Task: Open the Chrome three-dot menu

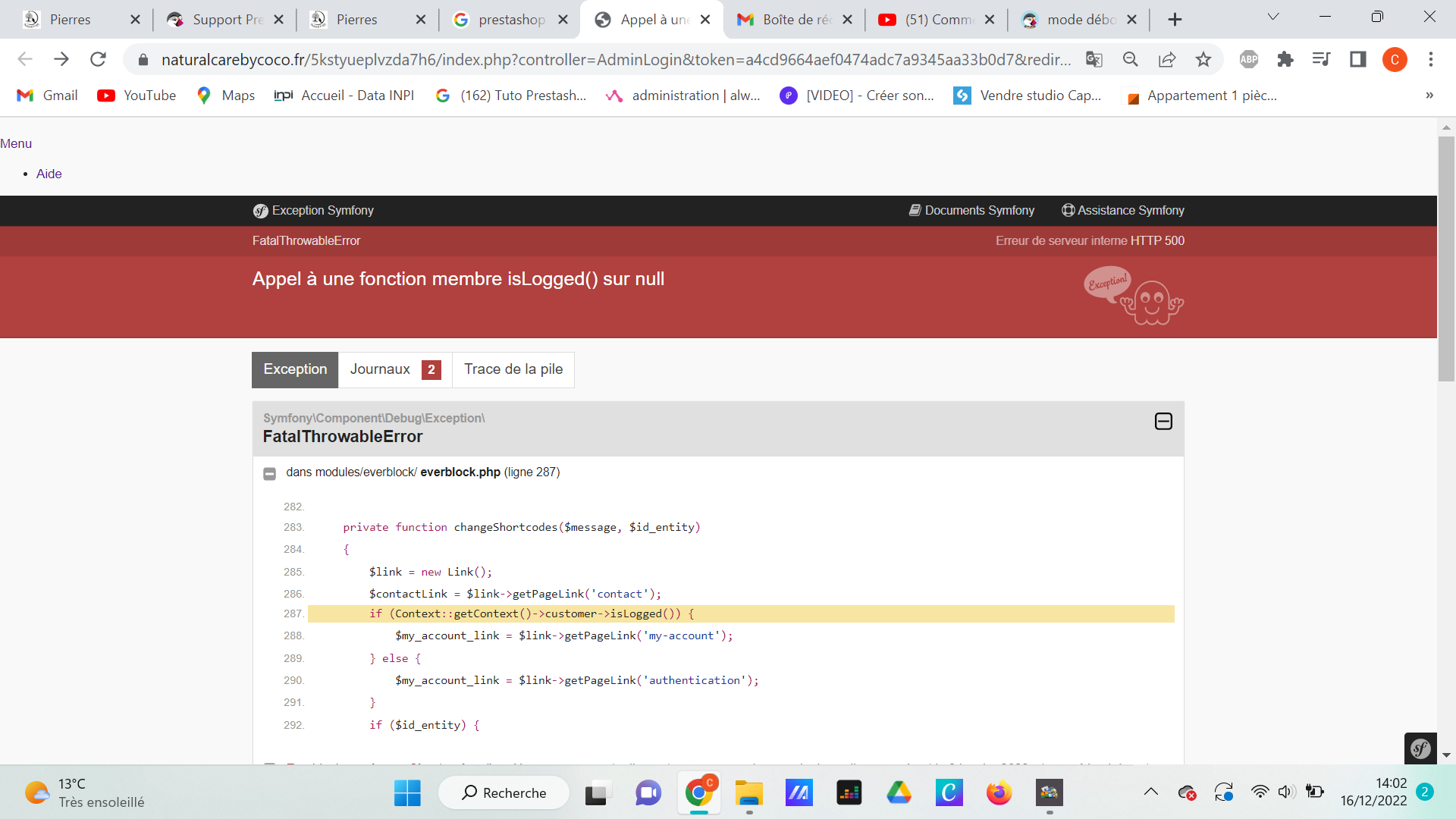Action: pyautogui.click(x=1430, y=59)
